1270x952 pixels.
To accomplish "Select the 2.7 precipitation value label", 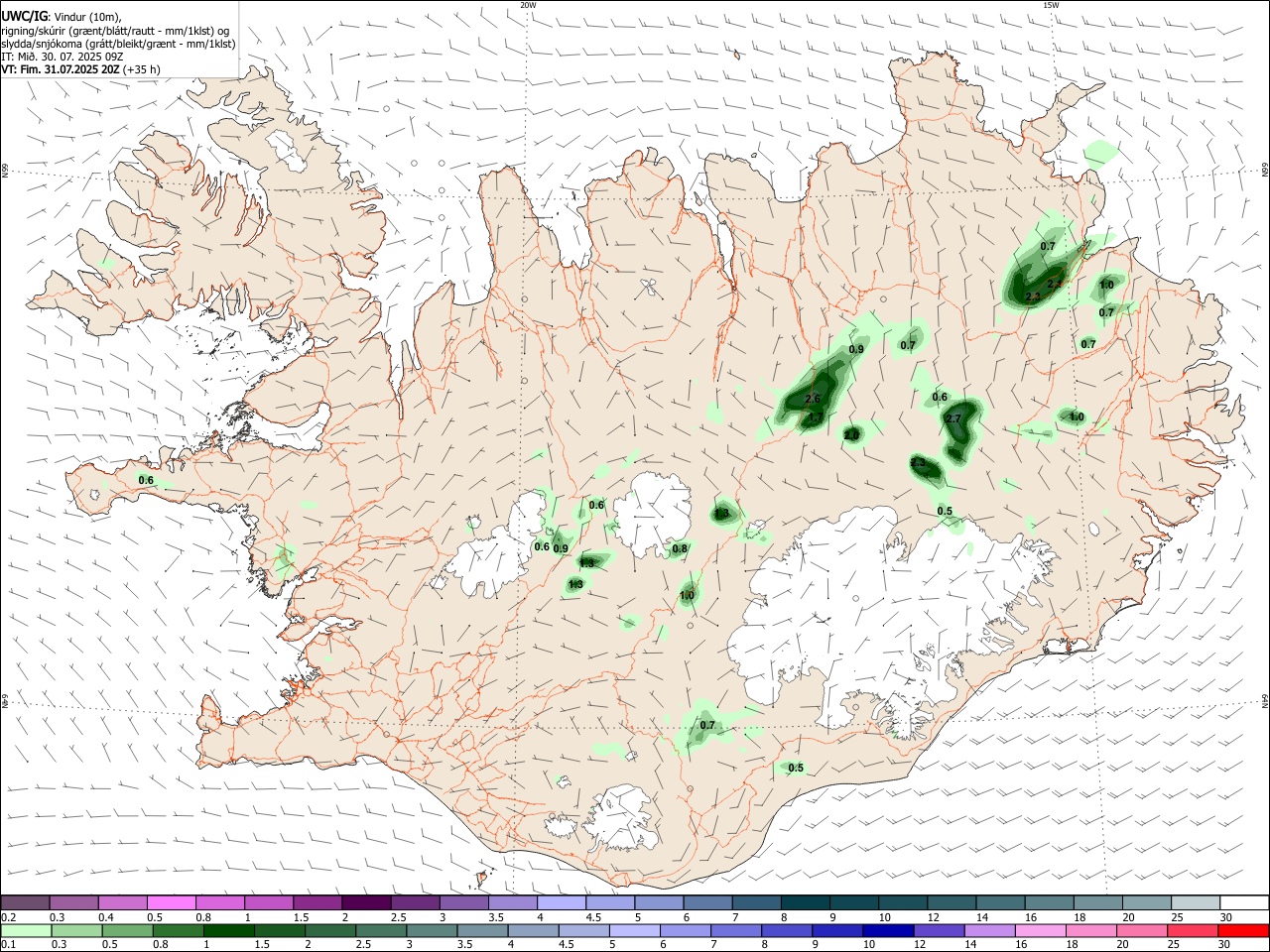I will tap(953, 419).
